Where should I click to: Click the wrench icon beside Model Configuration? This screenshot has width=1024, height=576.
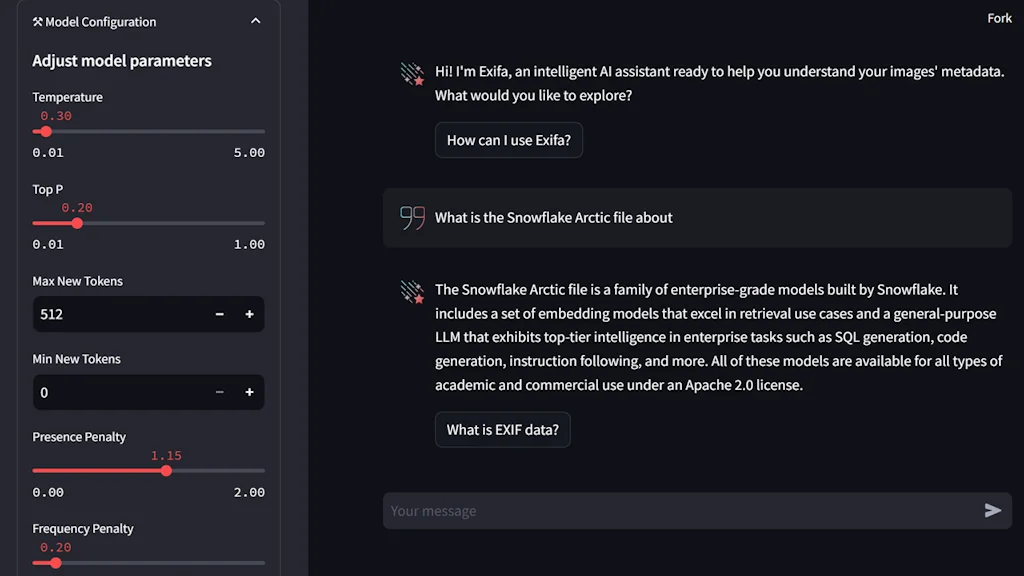tap(40, 21)
